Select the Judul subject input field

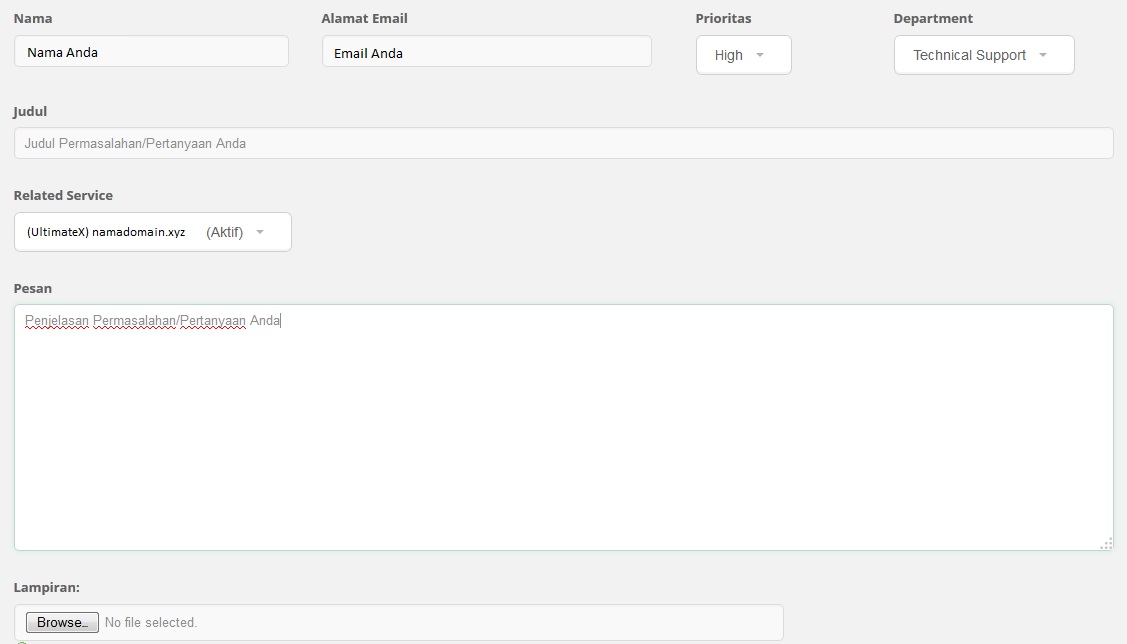pyautogui.click(x=563, y=143)
